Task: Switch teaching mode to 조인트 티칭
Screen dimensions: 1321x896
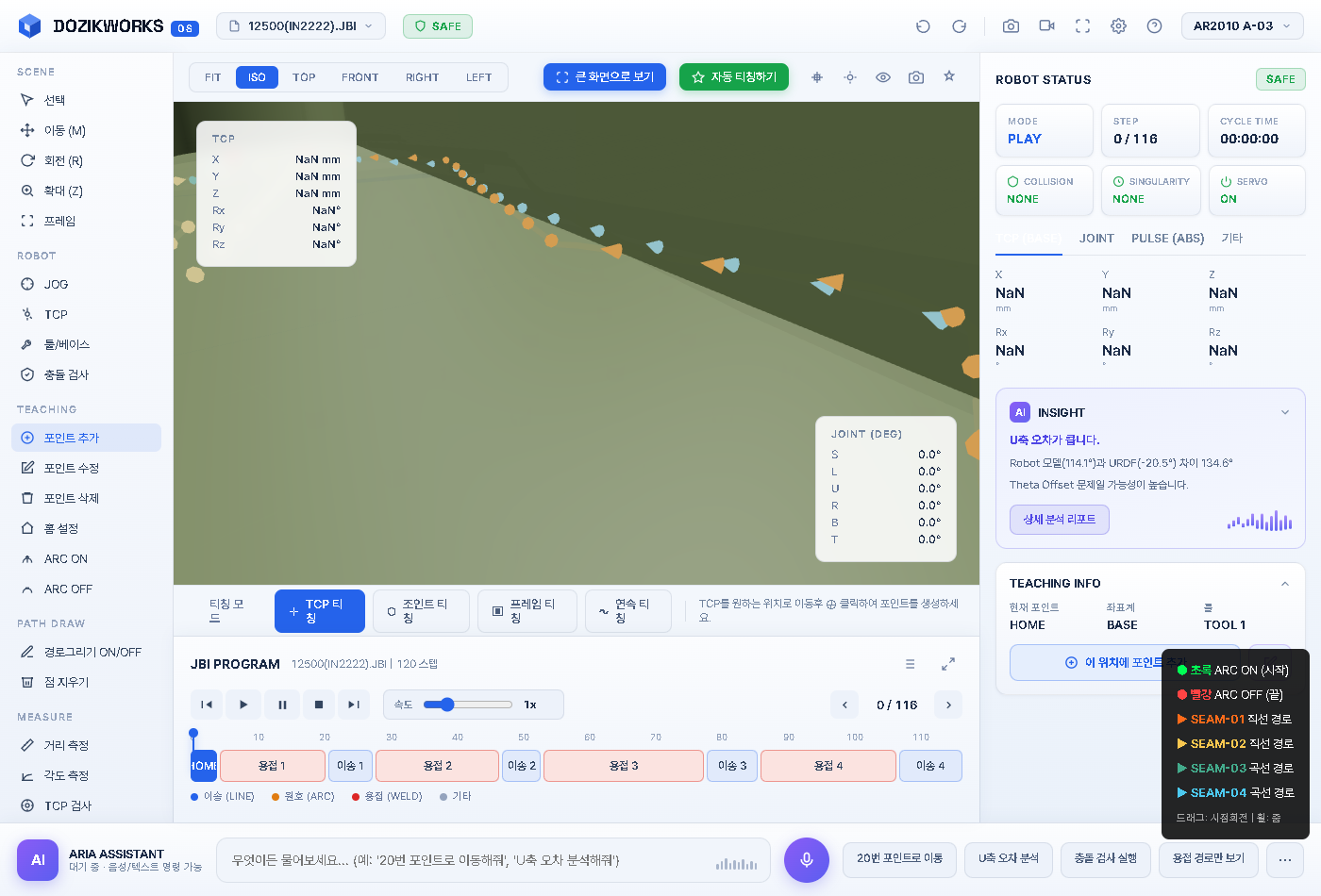Action: tap(421, 611)
